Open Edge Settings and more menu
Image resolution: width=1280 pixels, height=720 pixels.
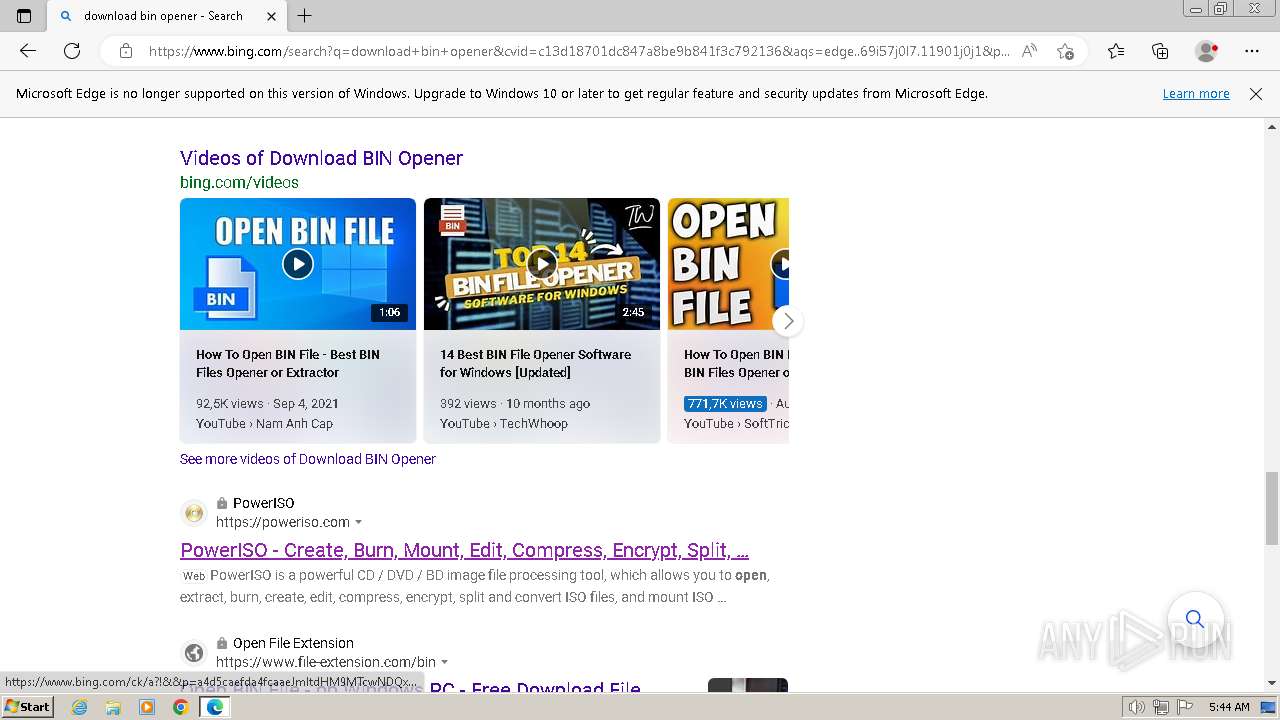pos(1252,51)
